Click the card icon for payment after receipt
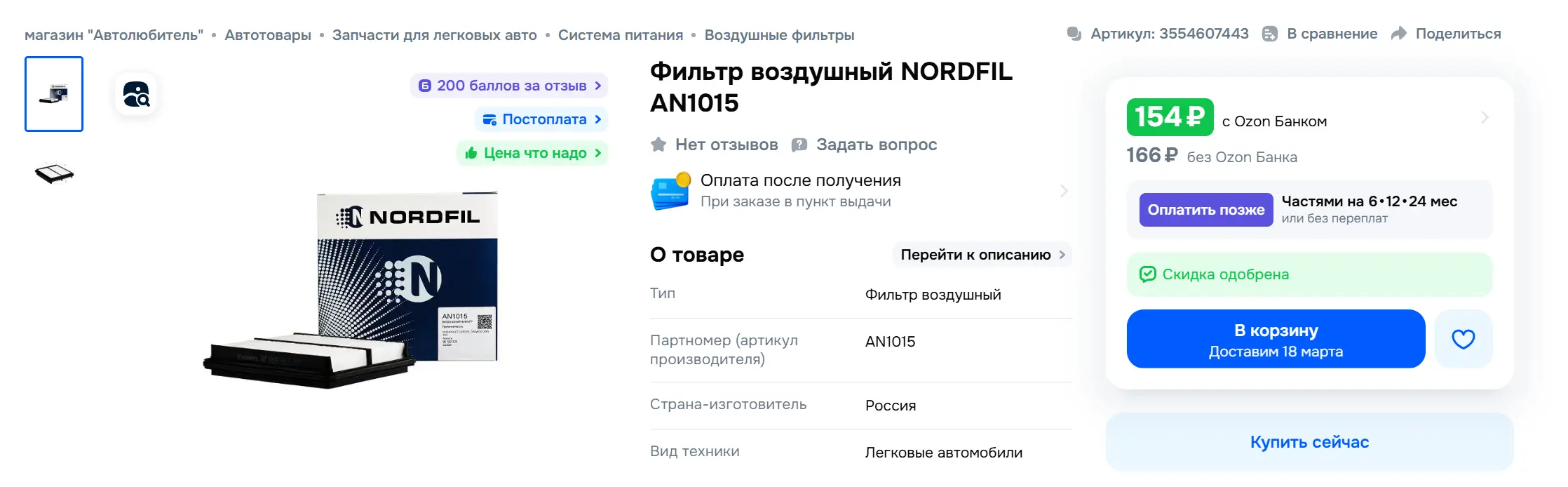The image size is (1568, 487). coord(671,191)
